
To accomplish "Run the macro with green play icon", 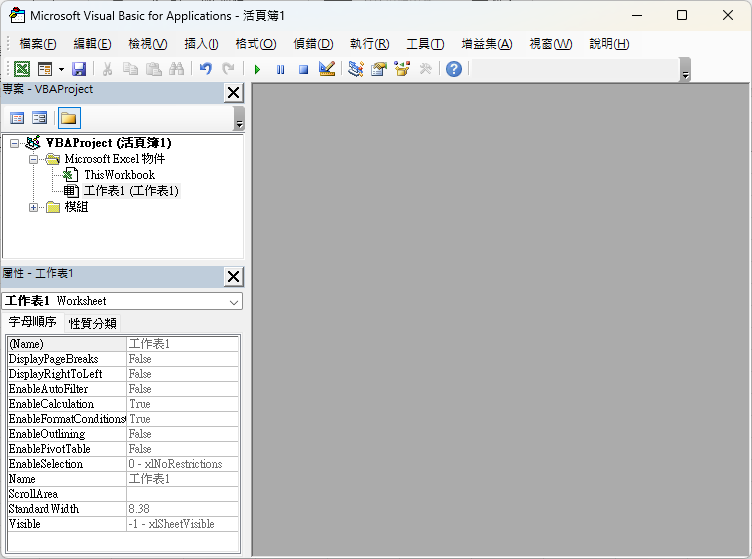I will (257, 70).
